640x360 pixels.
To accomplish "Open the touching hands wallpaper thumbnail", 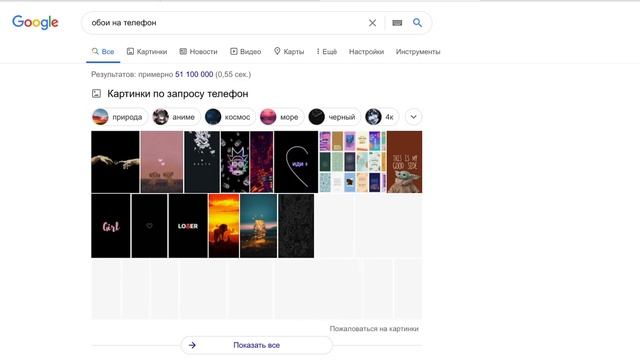I will [x=115, y=162].
